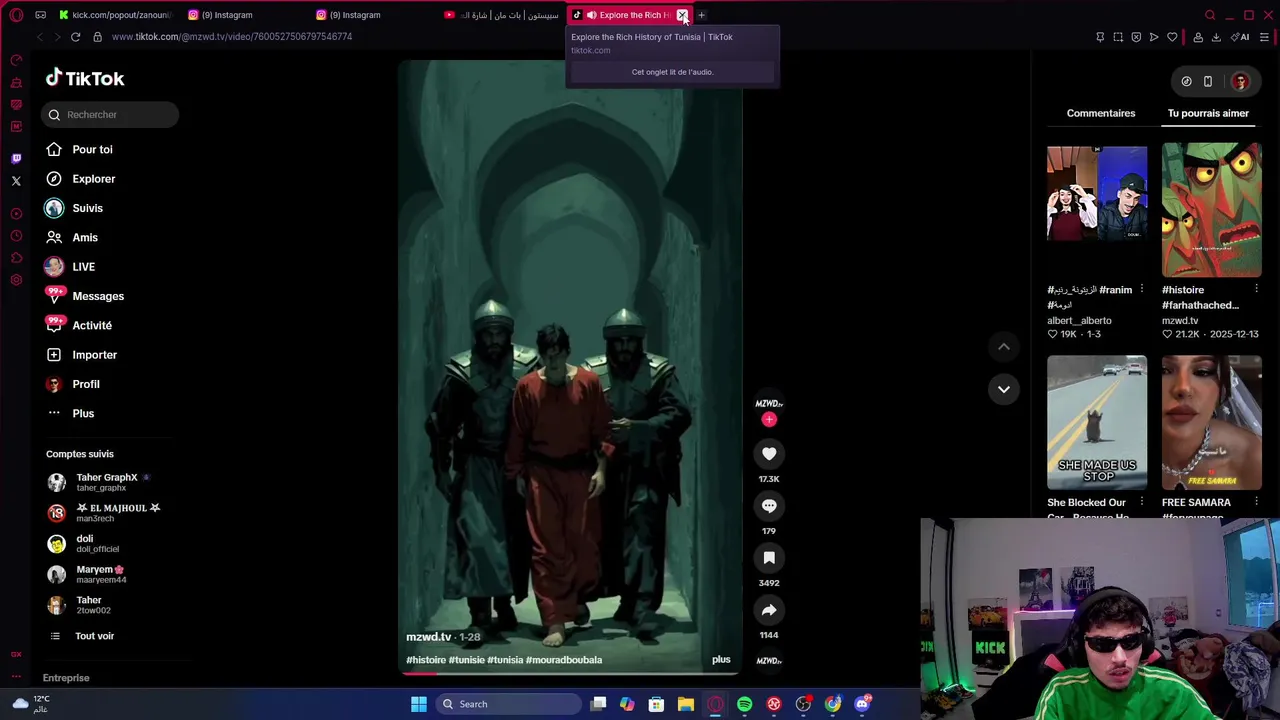
Task: Switch to the YouTube browser tab
Action: 503,15
